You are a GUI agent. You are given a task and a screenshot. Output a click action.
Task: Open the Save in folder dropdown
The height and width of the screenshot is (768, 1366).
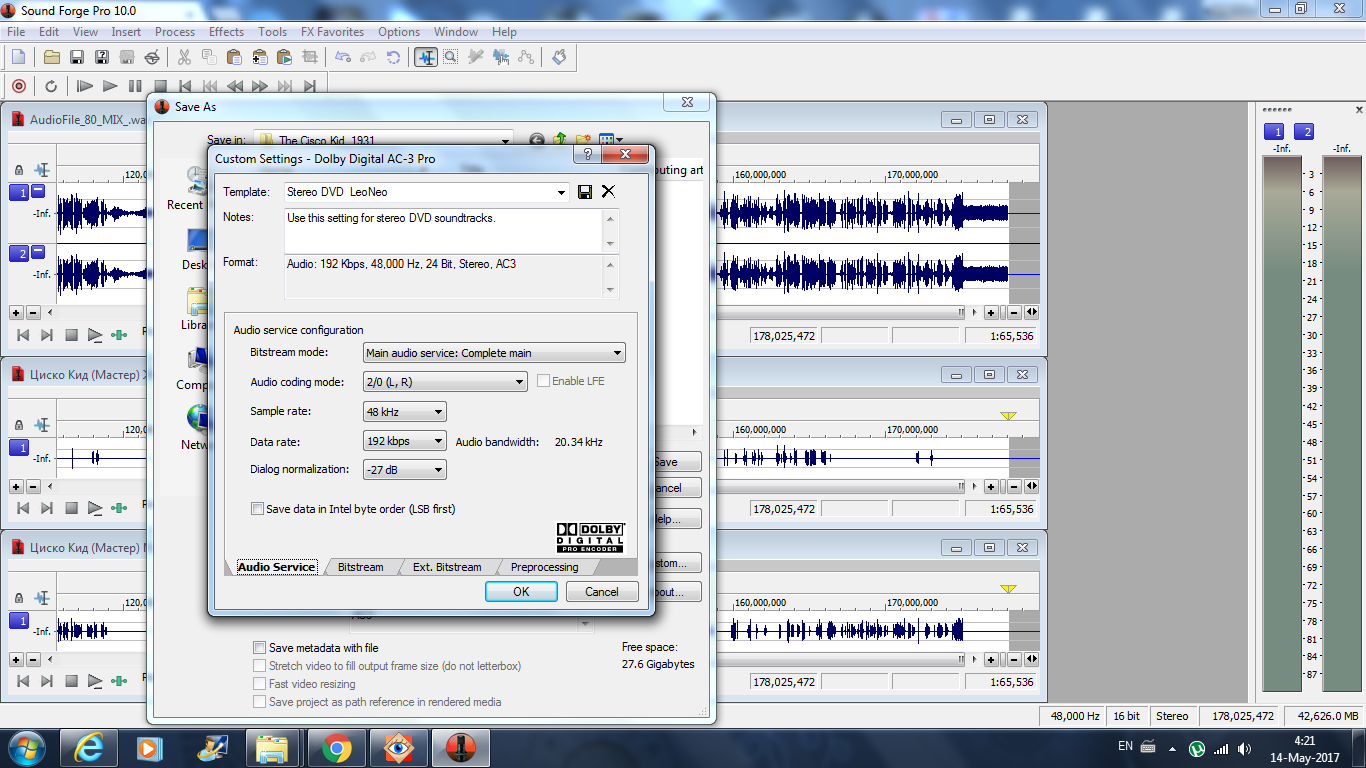[x=505, y=141]
